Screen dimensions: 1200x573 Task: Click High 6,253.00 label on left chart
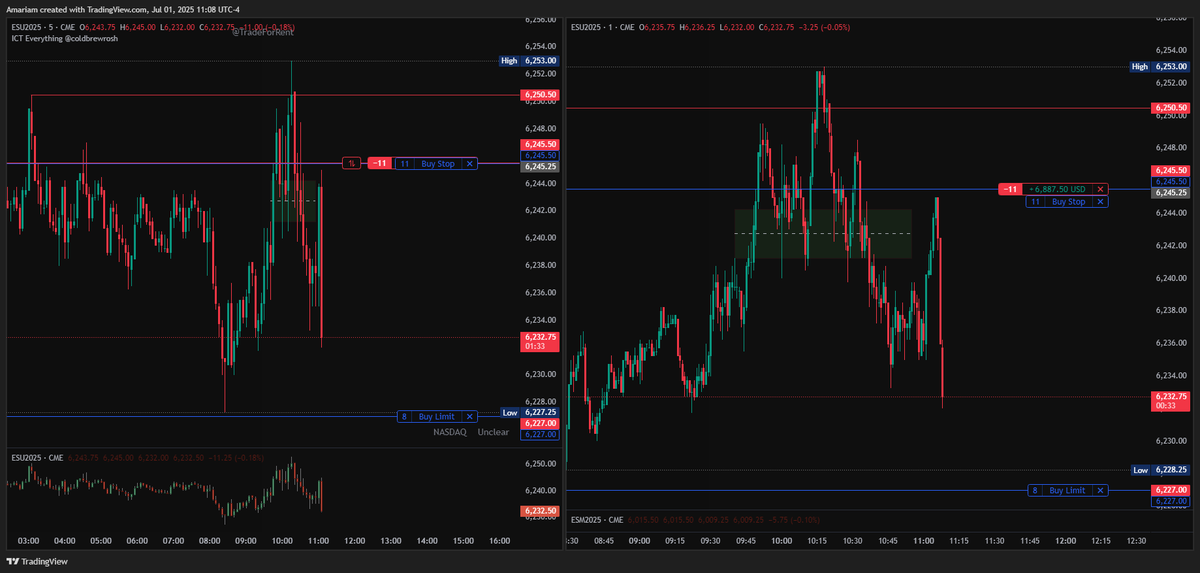529,61
